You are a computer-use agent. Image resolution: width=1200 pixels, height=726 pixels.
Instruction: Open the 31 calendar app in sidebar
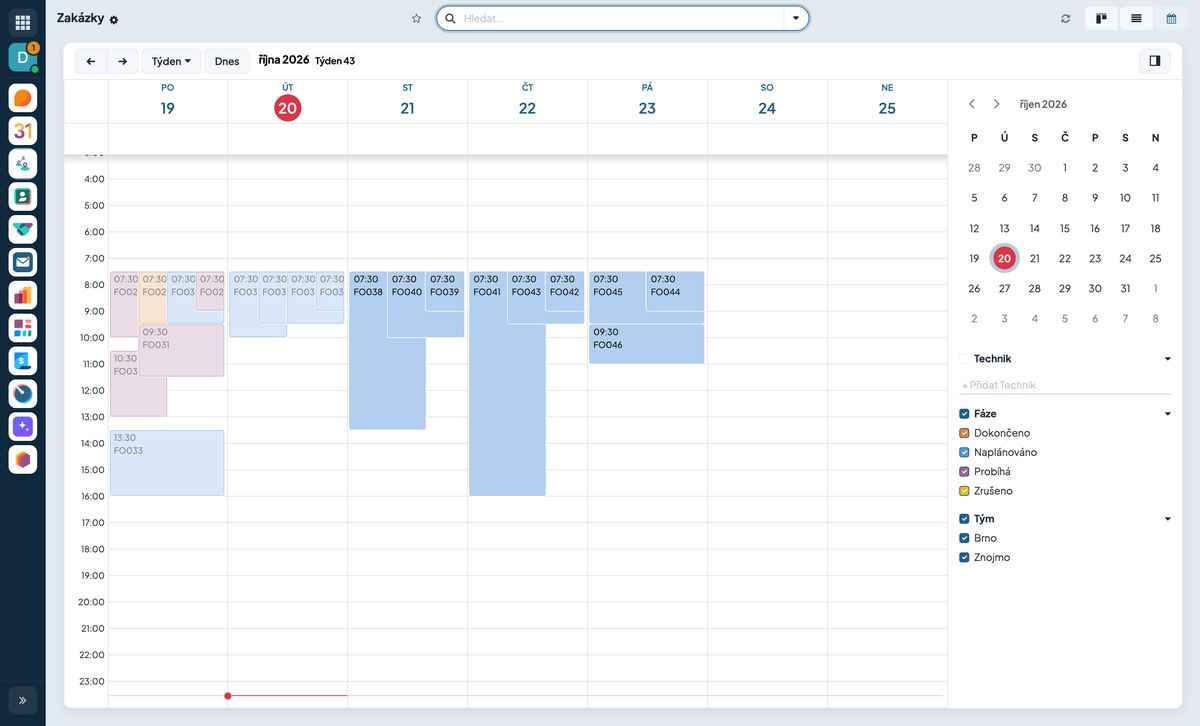point(23,131)
